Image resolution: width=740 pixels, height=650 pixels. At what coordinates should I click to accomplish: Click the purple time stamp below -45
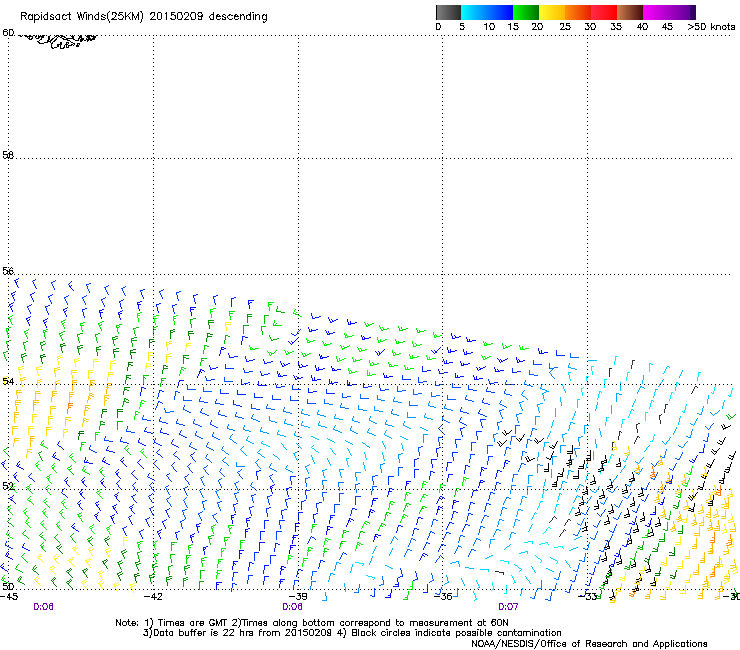pos(43,607)
